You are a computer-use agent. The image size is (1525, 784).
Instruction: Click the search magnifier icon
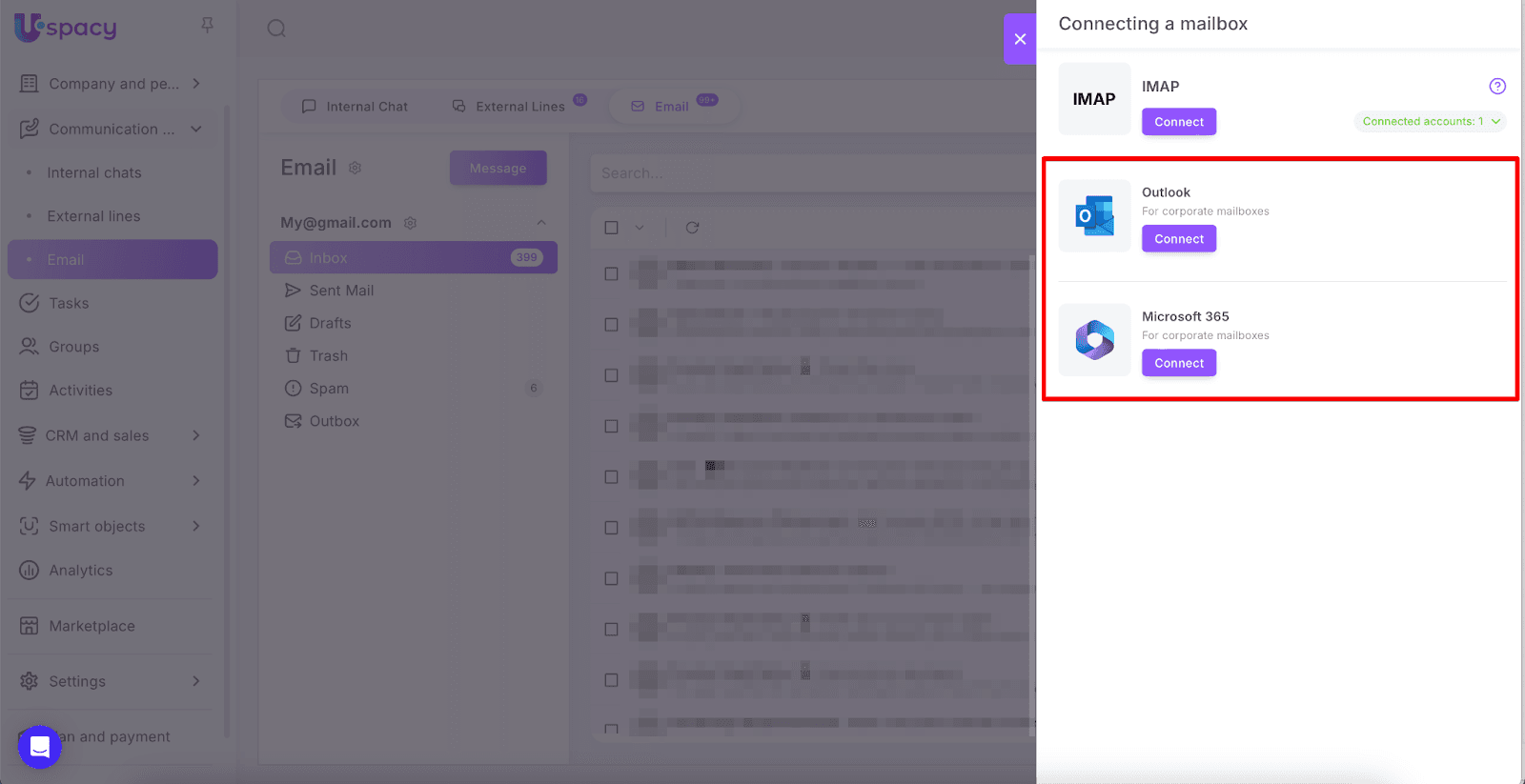[276, 29]
